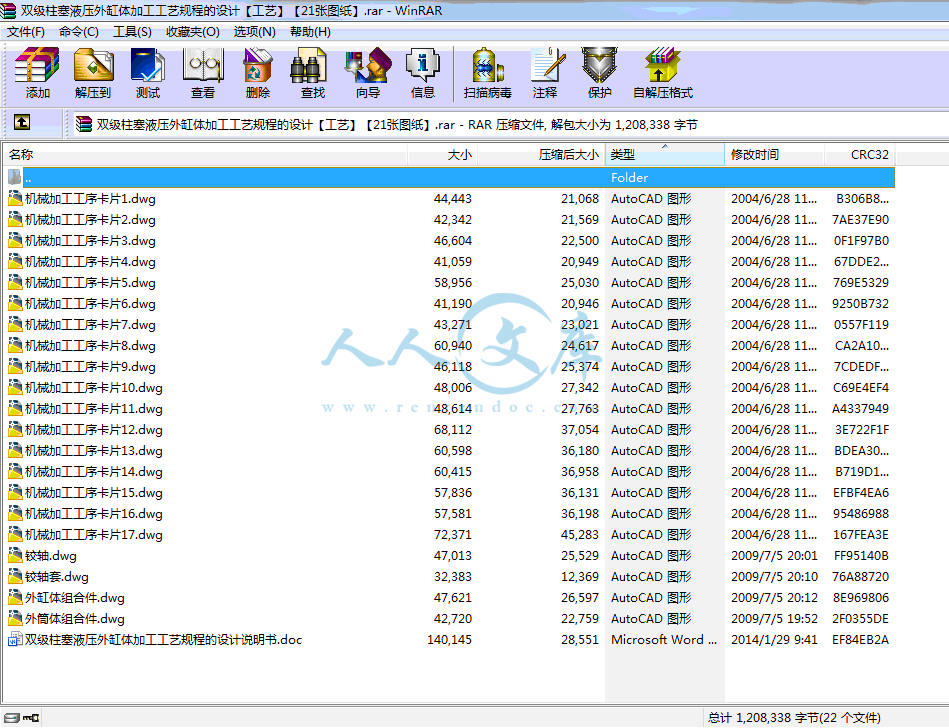Click packed size 45,283 of 卡片17.dwg
This screenshot has height=728, width=949.
click(x=580, y=535)
